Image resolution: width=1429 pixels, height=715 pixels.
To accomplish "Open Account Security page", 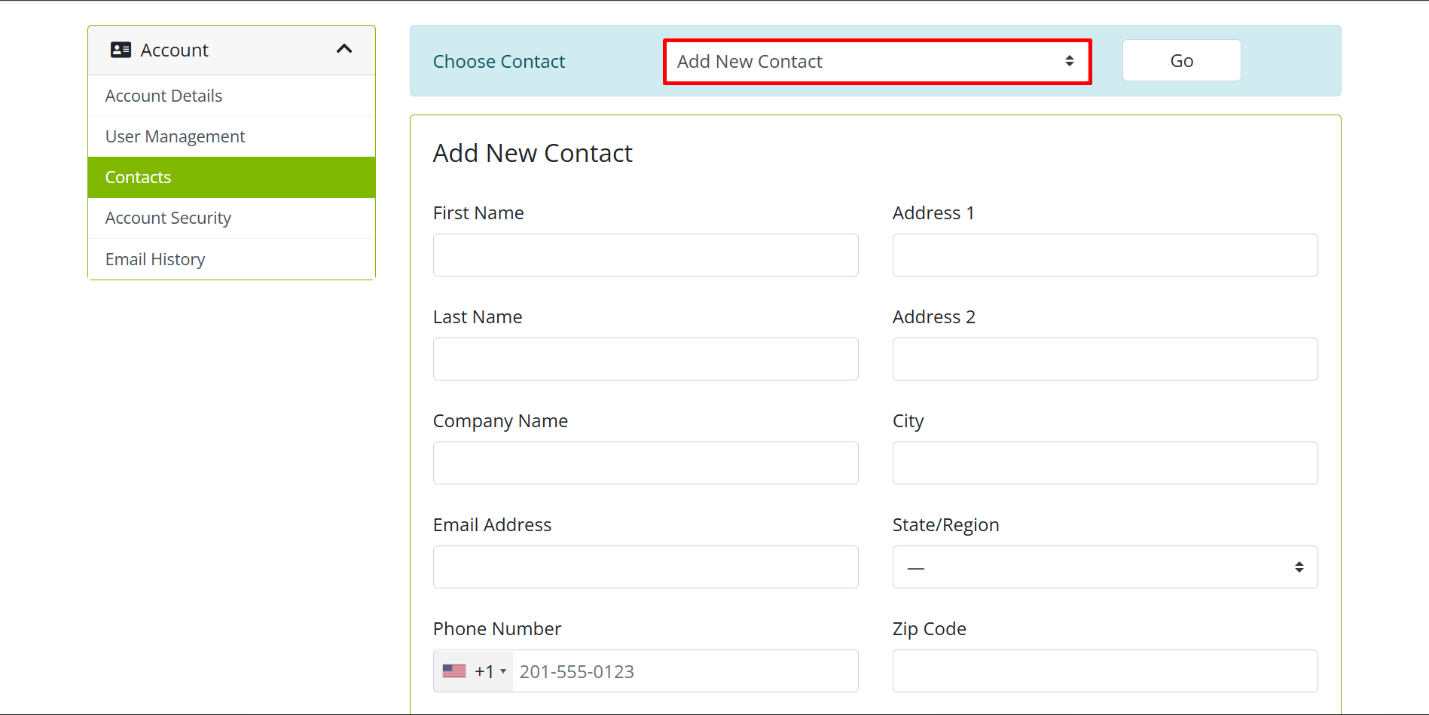I will (168, 218).
